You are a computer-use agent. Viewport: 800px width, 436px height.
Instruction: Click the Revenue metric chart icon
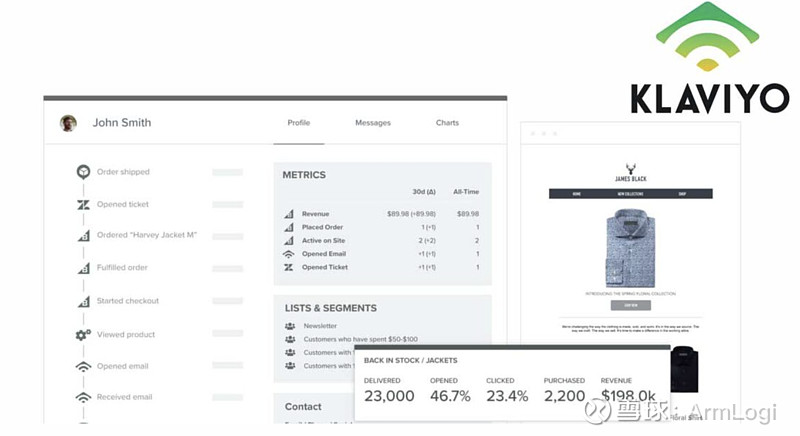(x=289, y=214)
